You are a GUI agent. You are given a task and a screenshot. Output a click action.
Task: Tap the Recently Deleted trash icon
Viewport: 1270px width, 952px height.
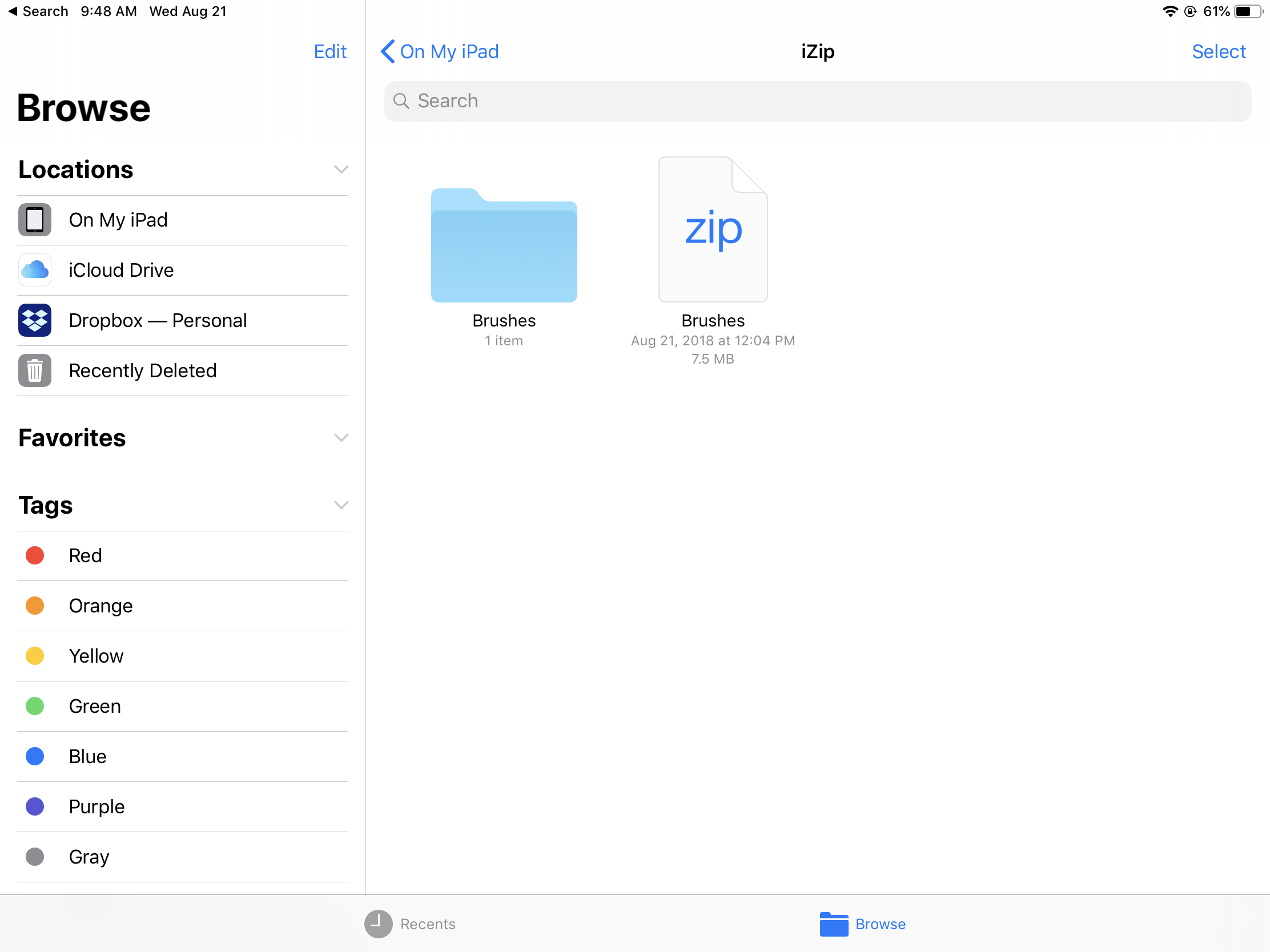[x=34, y=370]
